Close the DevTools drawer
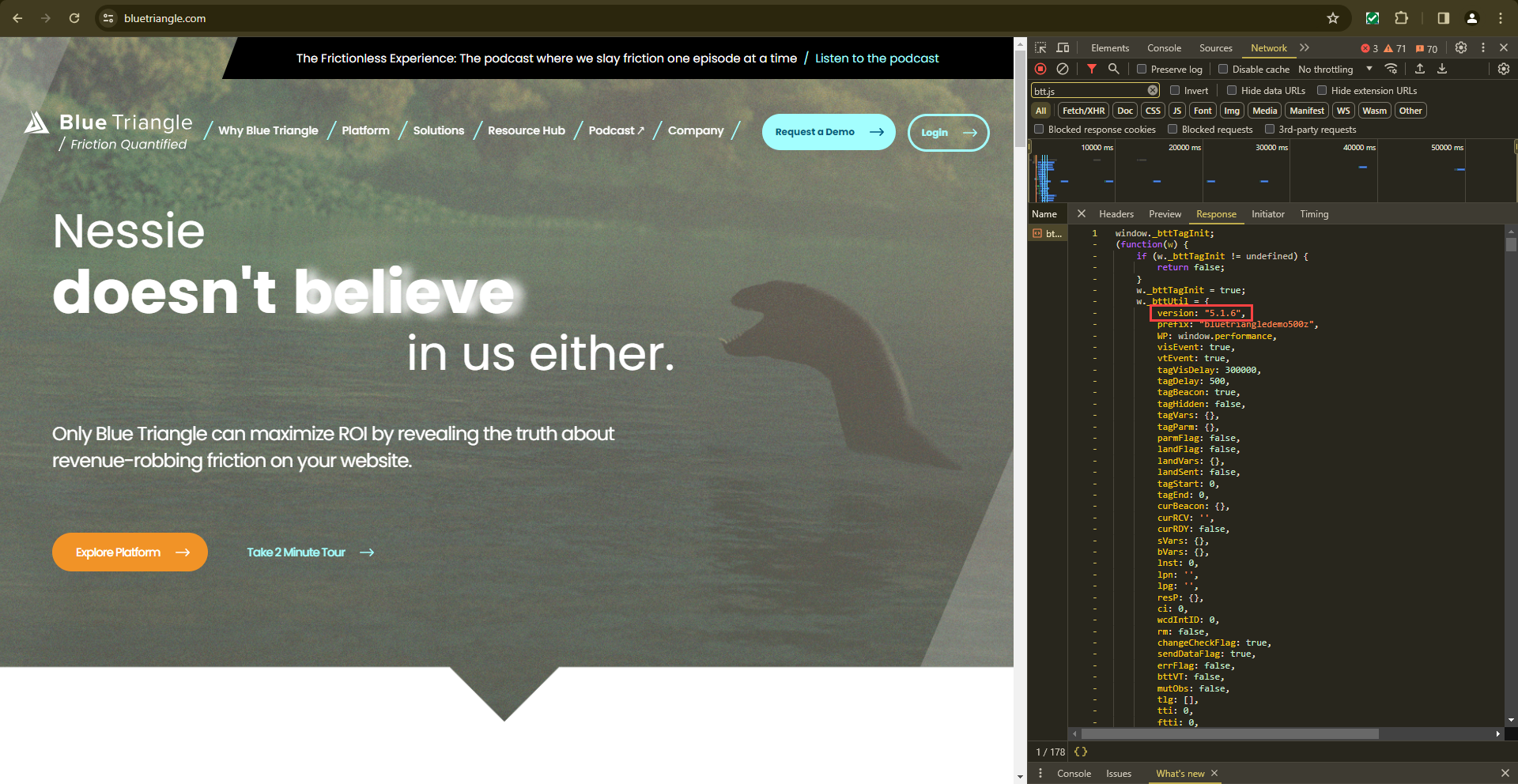The image size is (1518, 784). pos(1505,773)
